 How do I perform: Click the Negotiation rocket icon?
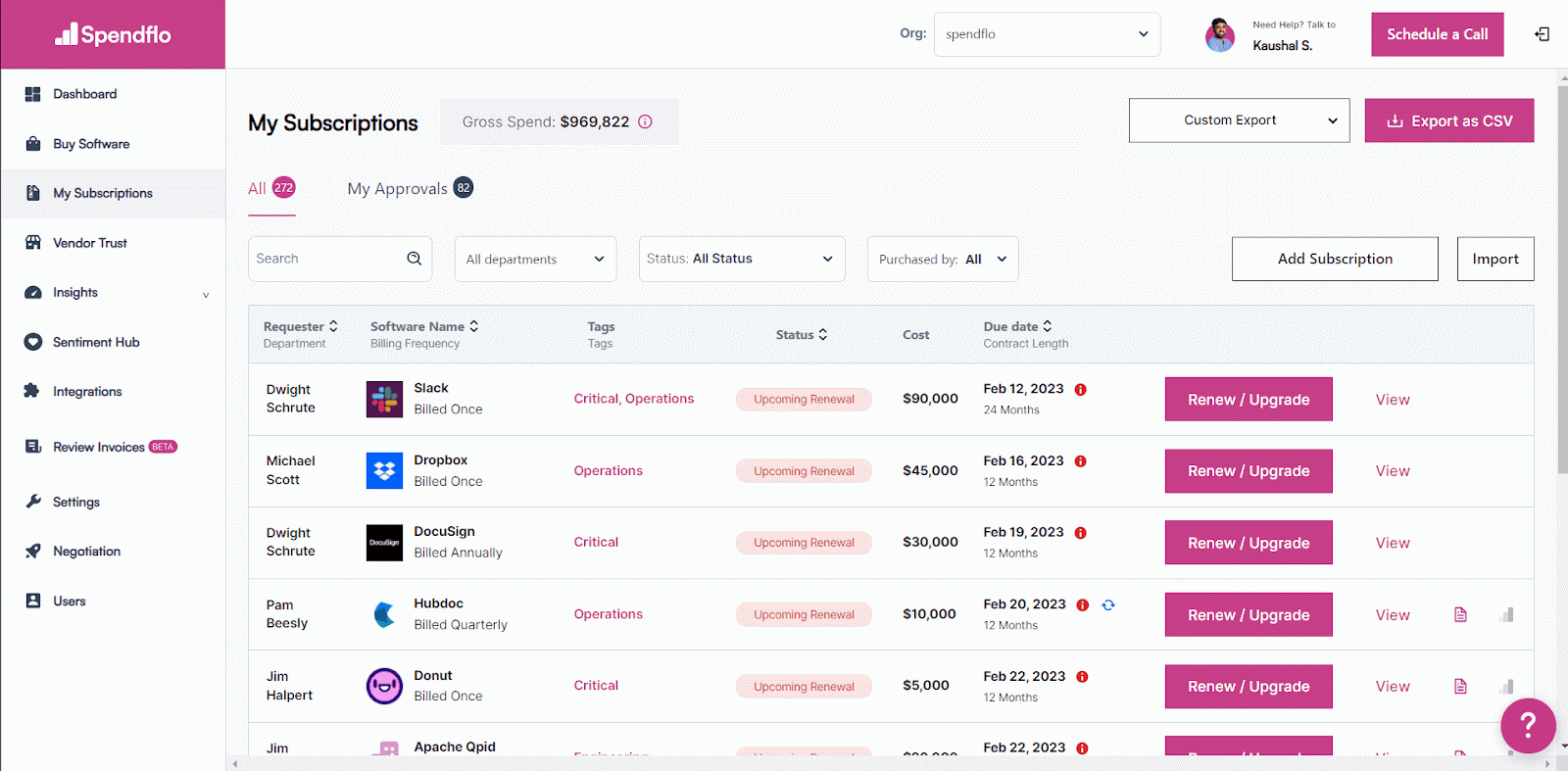tap(33, 552)
